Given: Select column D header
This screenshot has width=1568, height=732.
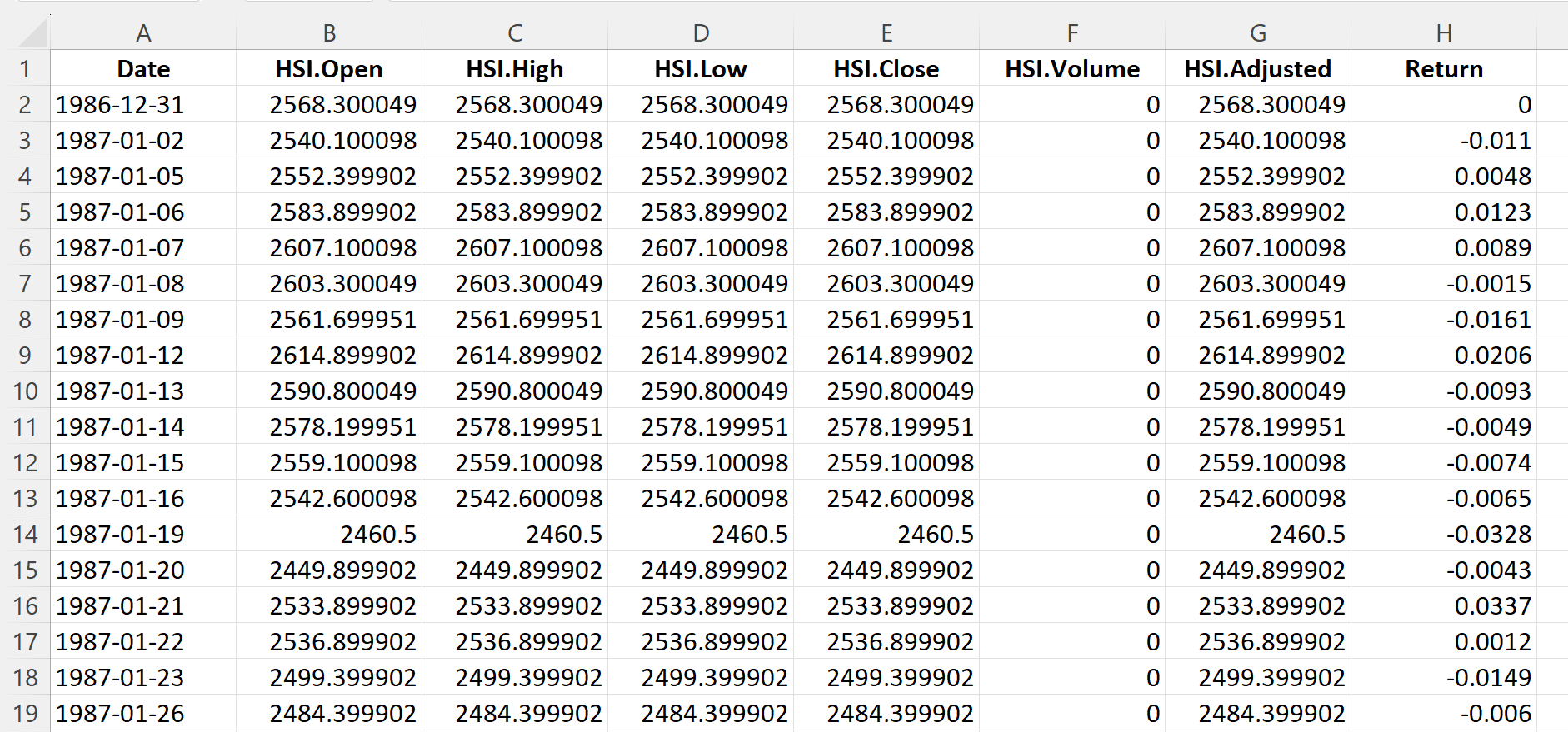Looking at the screenshot, I should (701, 33).
